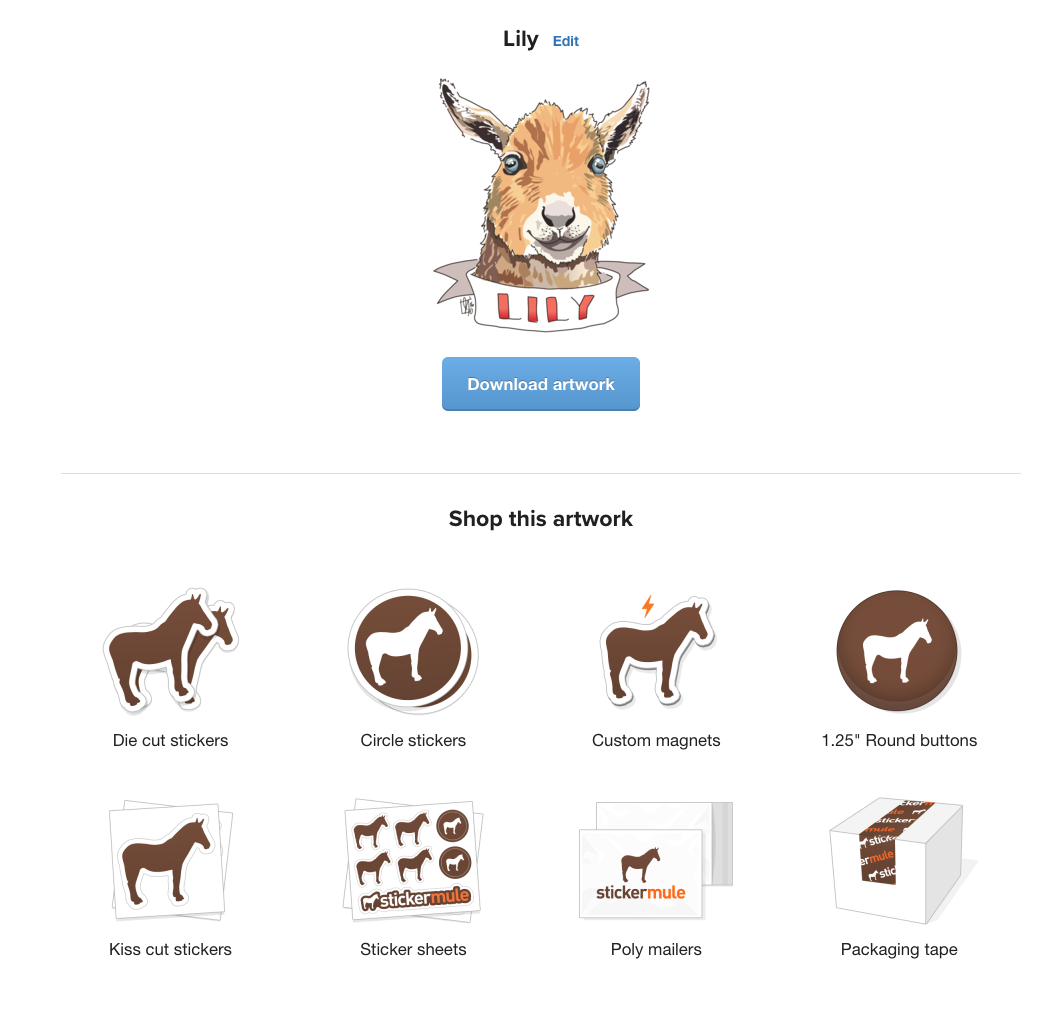Click the Lily goat artwork image
The image size is (1057, 1018).
coord(541,205)
